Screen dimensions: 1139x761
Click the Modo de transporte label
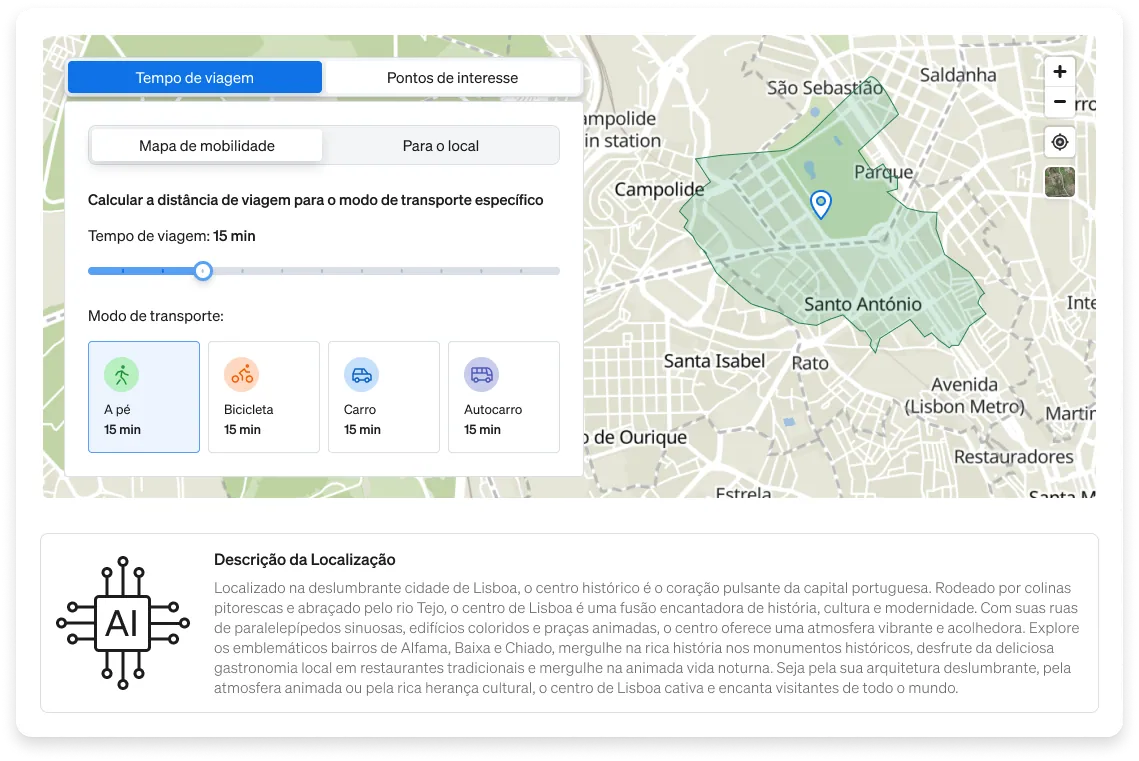155,316
